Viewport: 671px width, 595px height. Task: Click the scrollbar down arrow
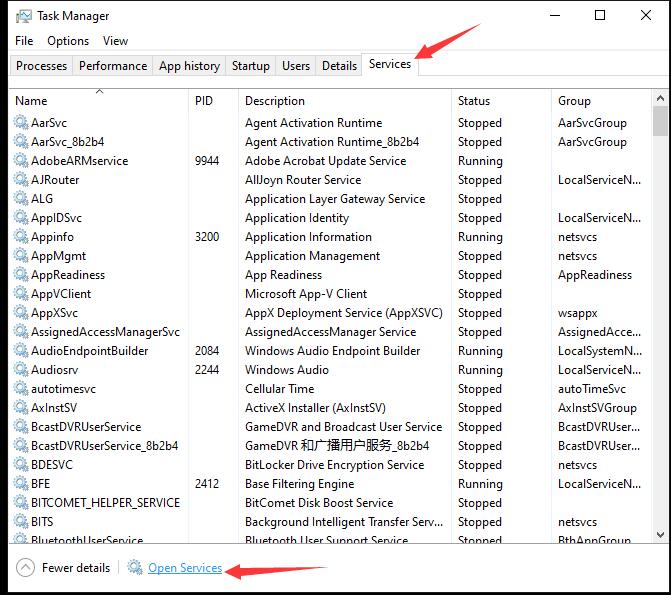[660, 535]
